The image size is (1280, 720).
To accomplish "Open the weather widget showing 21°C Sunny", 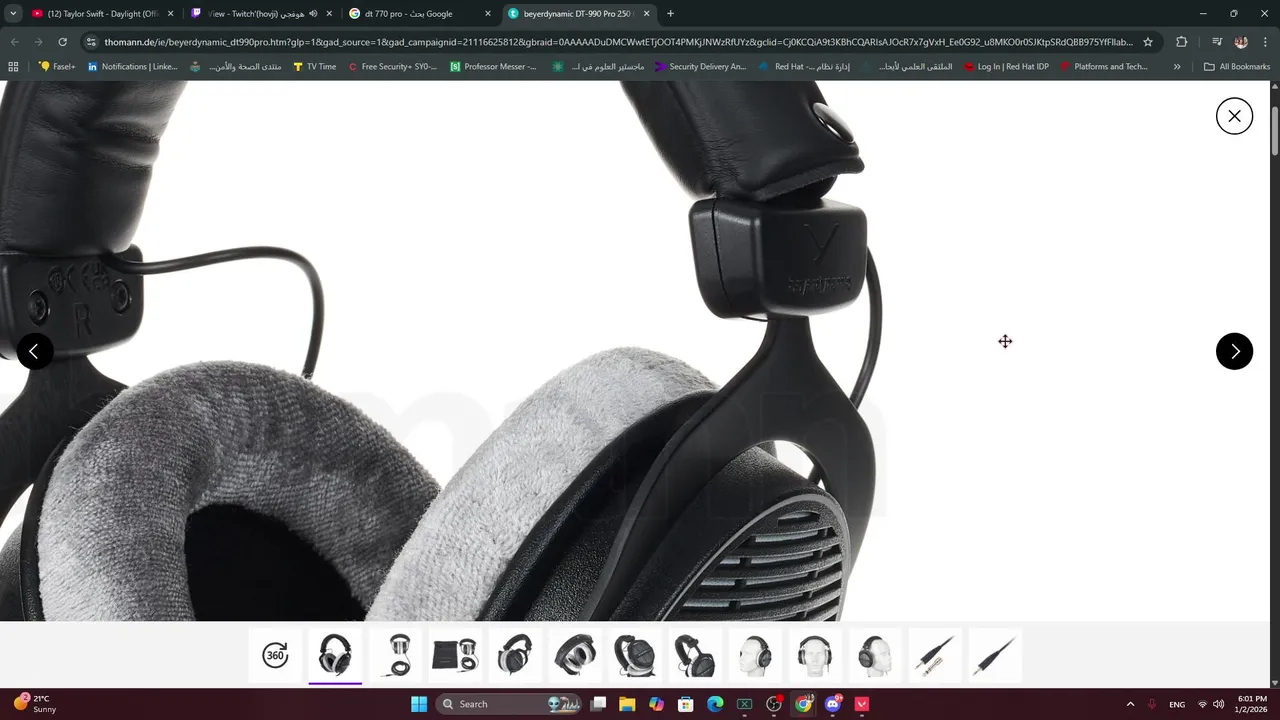I will [x=35, y=704].
